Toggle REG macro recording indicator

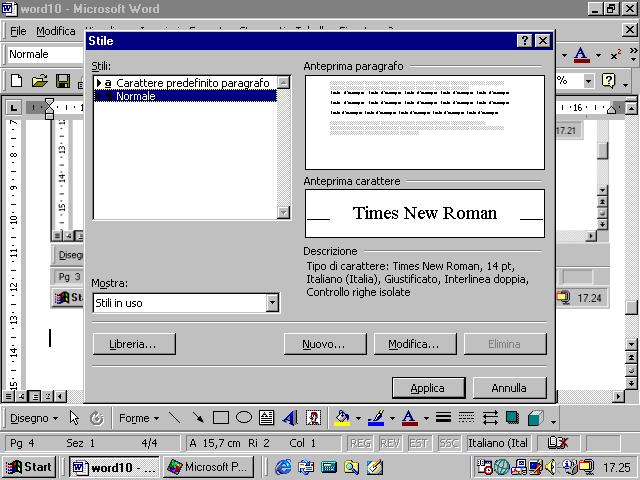pos(361,443)
